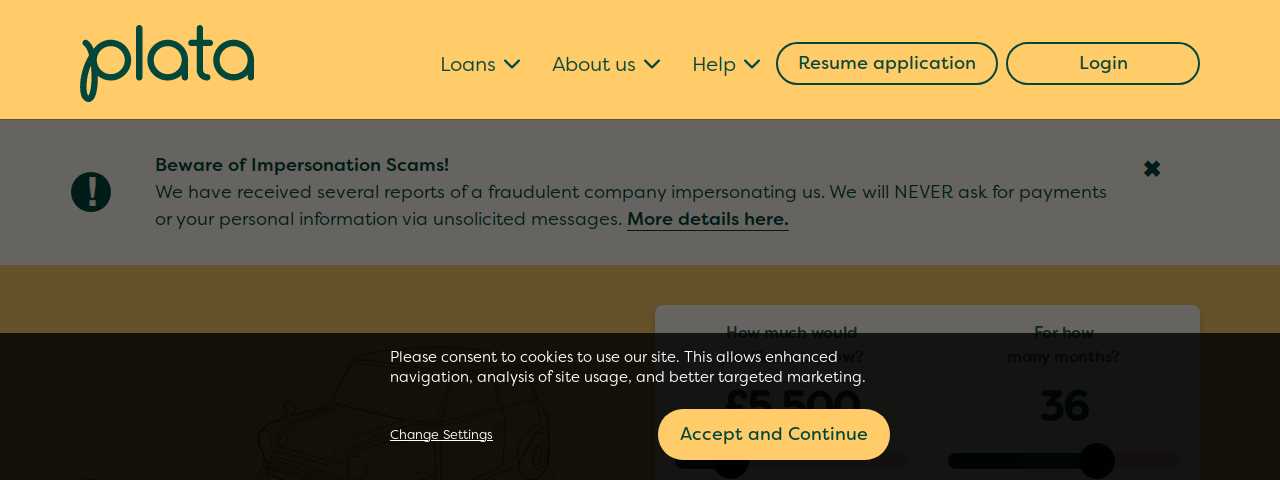Click the 36 months value
Image resolution: width=1280 pixels, height=480 pixels.
(x=1064, y=406)
